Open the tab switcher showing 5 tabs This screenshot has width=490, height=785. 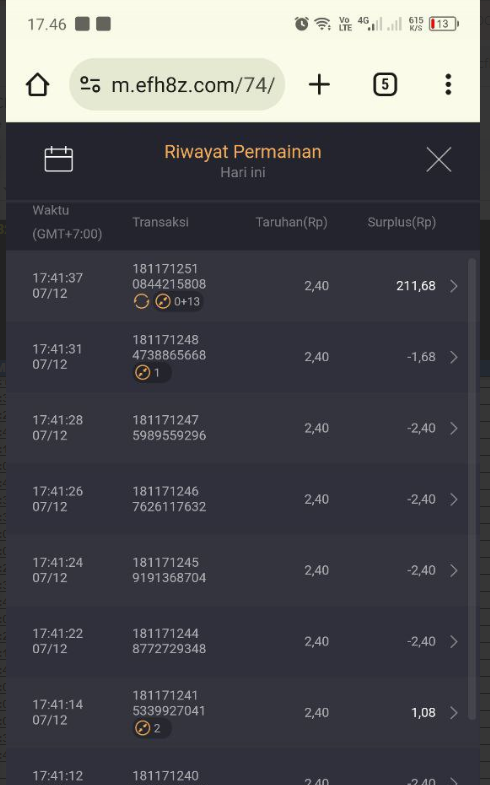pos(385,84)
